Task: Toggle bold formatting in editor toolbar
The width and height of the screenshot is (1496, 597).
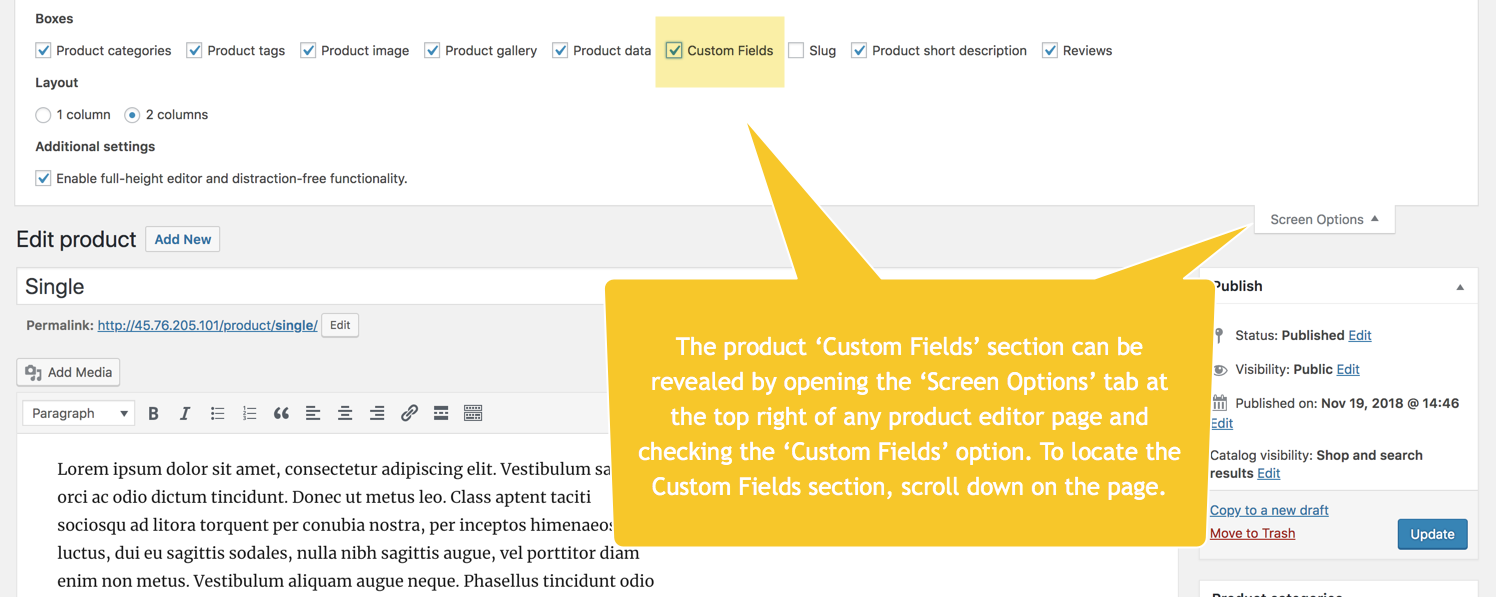Action: click(153, 413)
